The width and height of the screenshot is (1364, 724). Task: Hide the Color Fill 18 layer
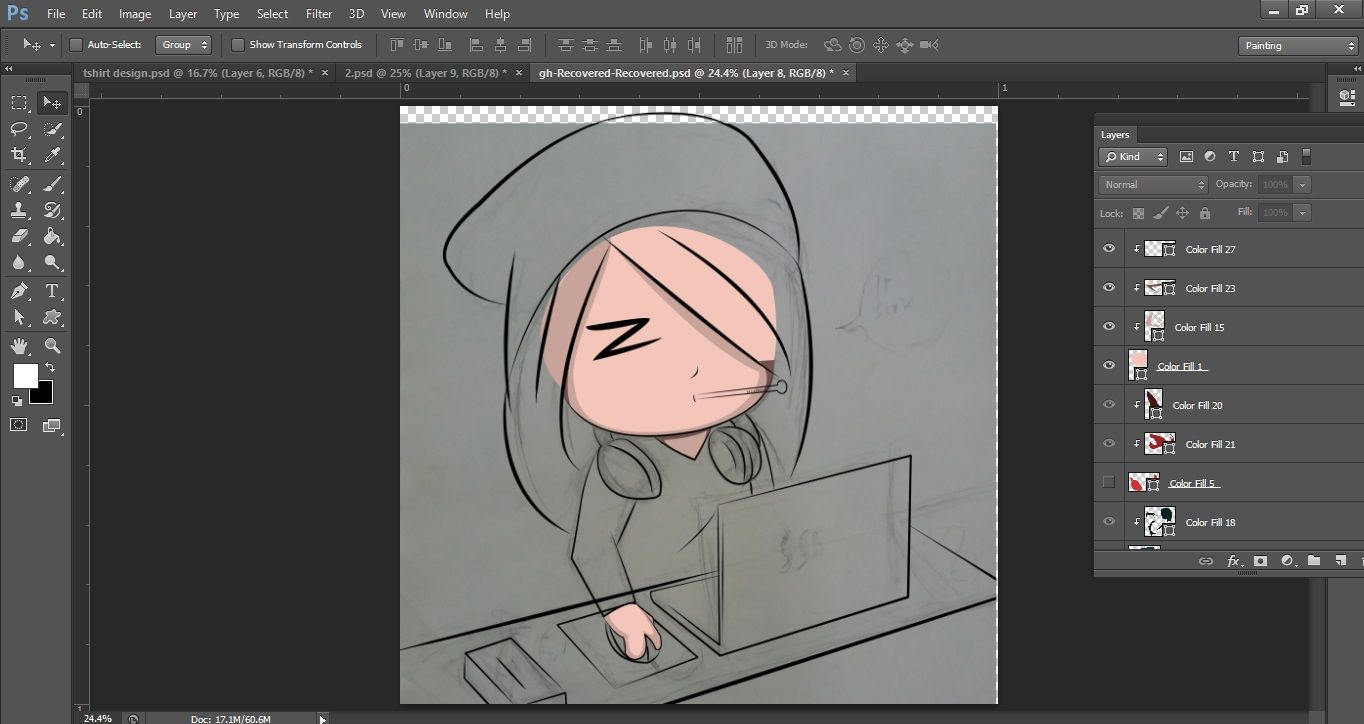pos(1108,522)
